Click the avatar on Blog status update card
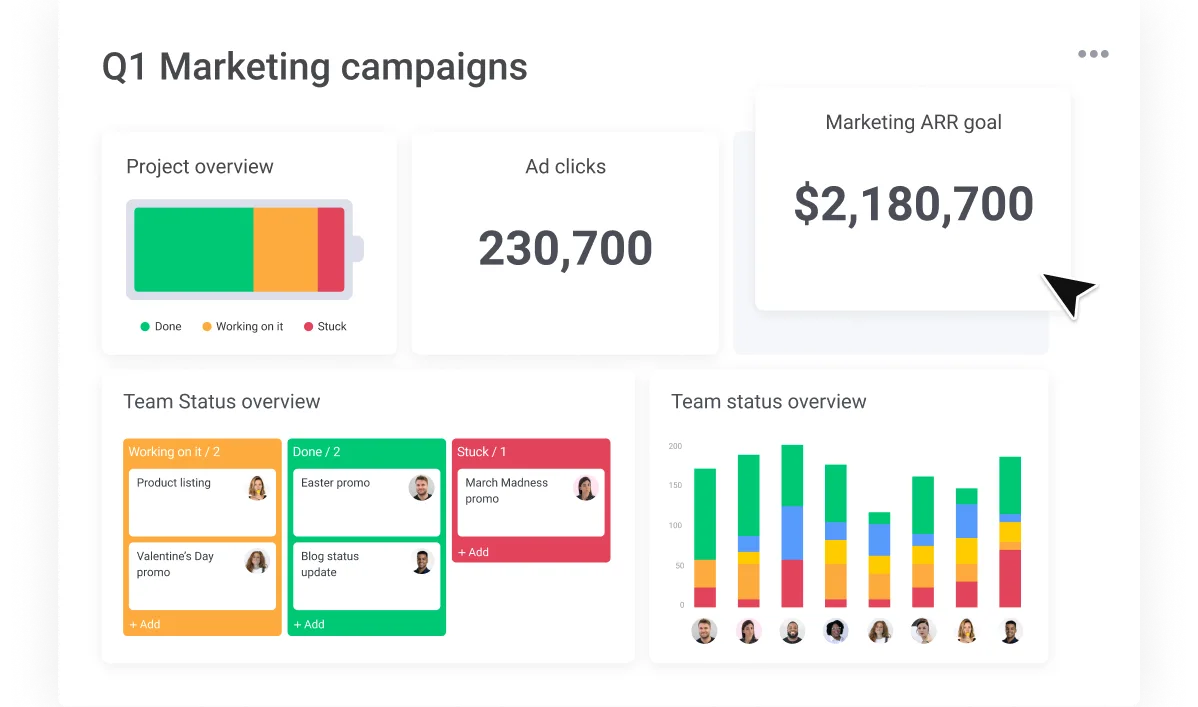 pyautogui.click(x=421, y=561)
